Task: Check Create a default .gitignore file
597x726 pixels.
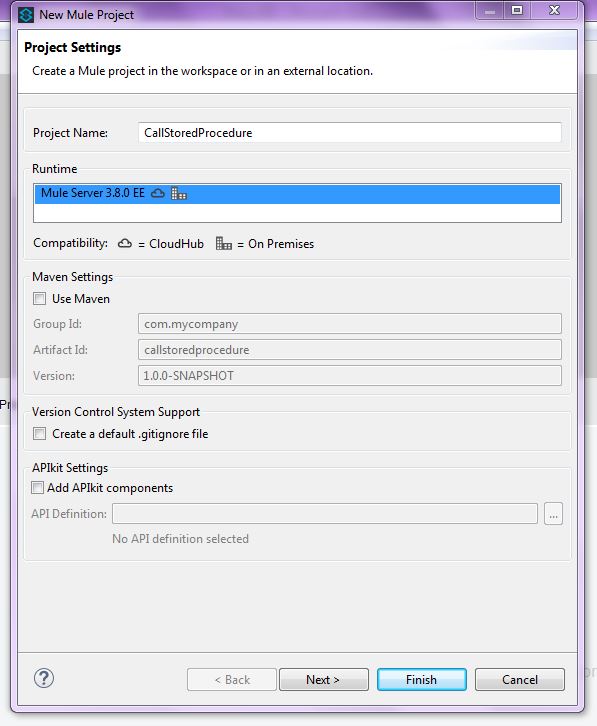Action: click(40, 434)
